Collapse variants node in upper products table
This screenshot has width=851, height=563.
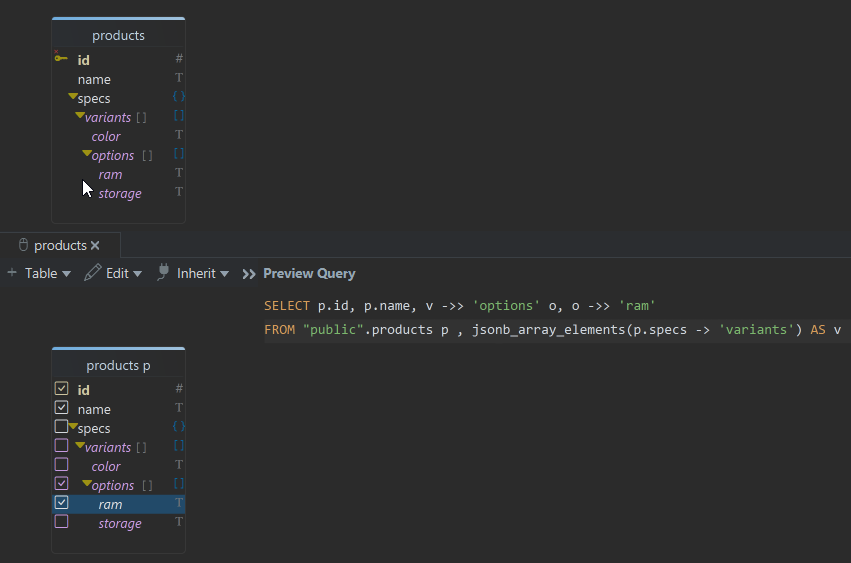tap(80, 116)
